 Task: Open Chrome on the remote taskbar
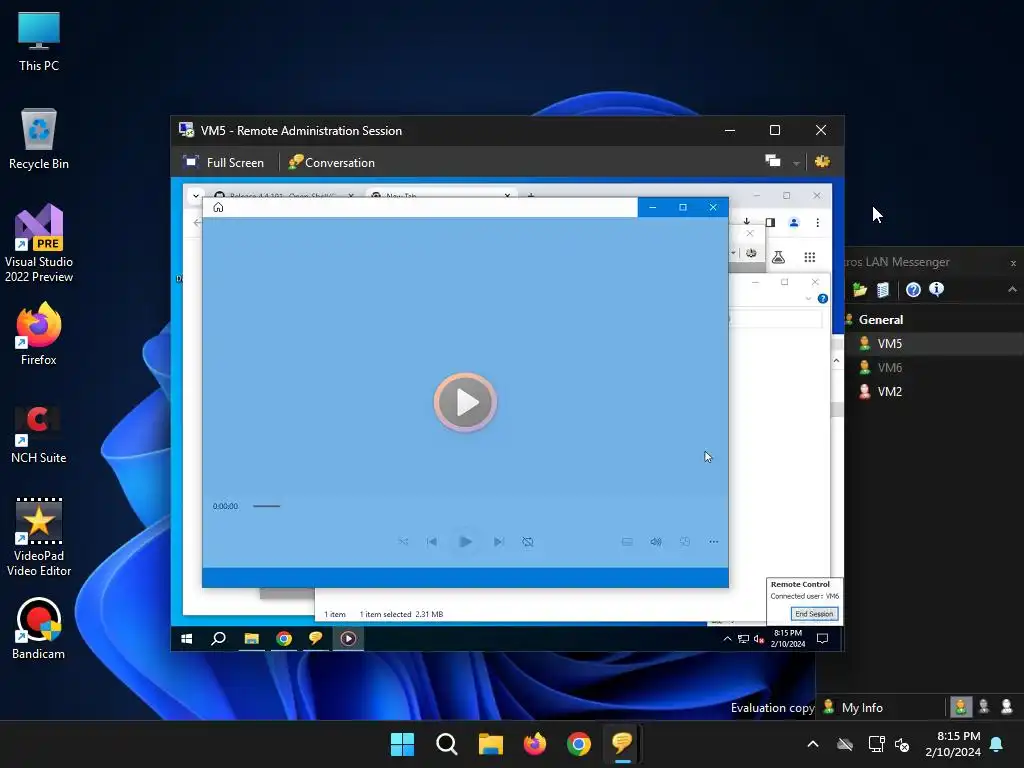click(283, 639)
